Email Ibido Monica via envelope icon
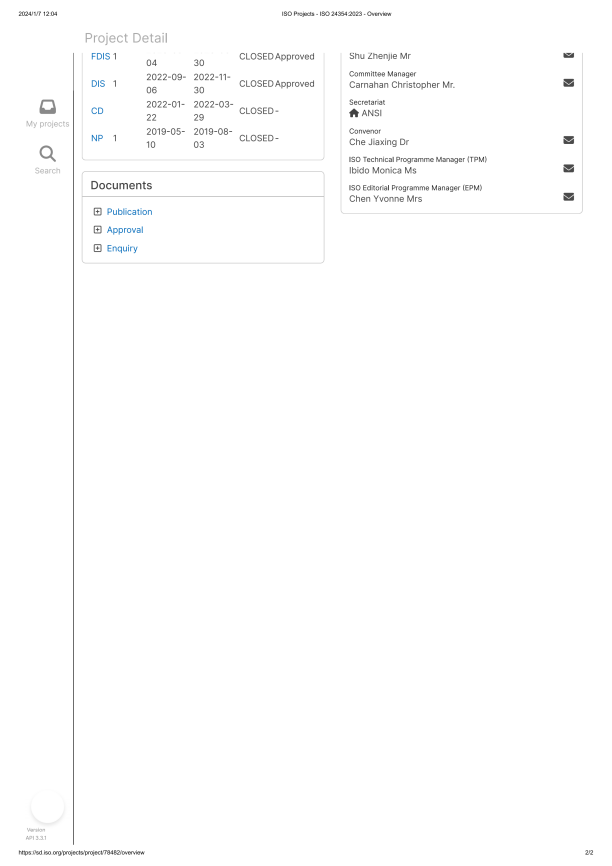 coord(568,169)
